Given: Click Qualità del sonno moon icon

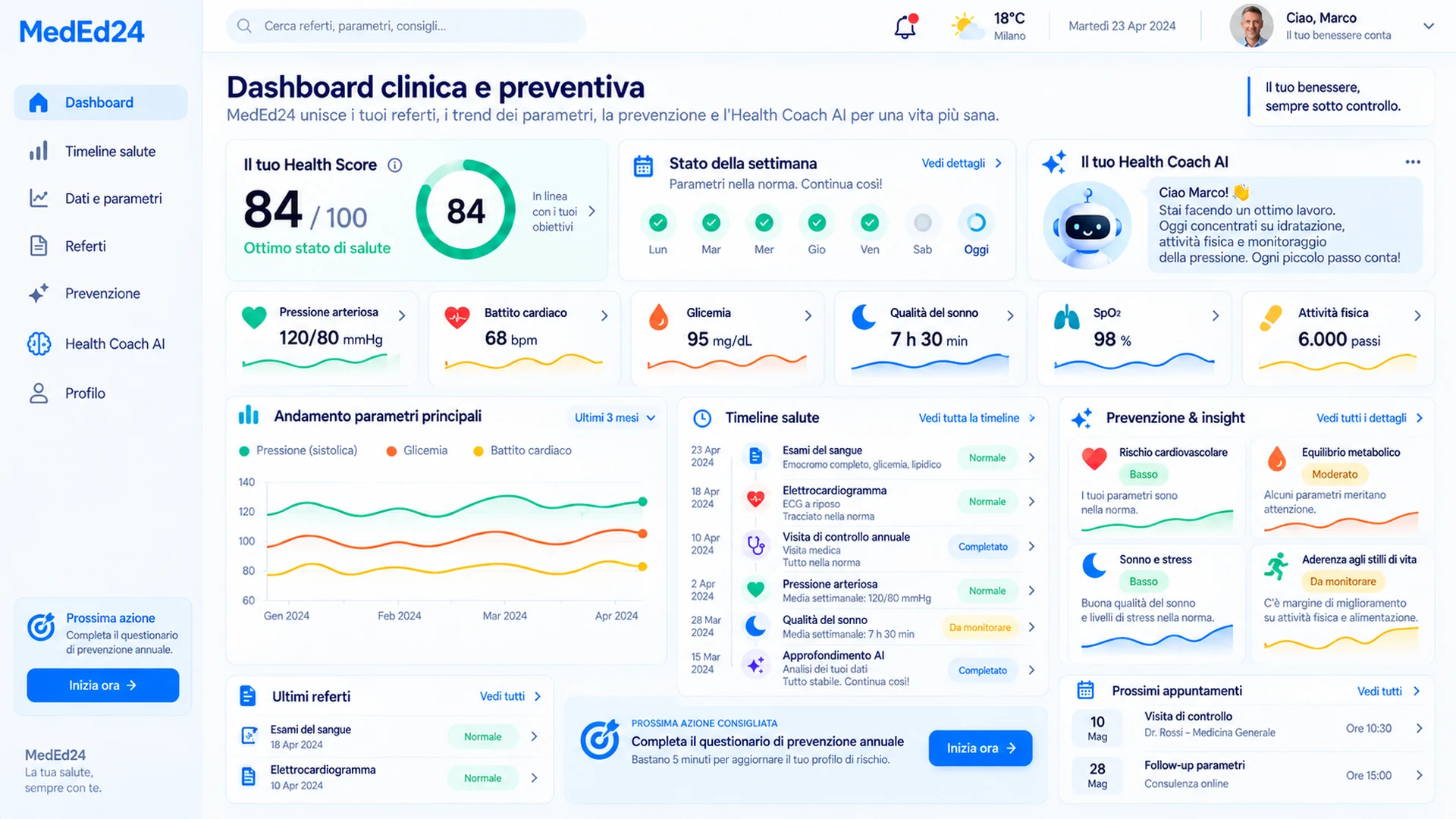Looking at the screenshot, I should coord(864,317).
